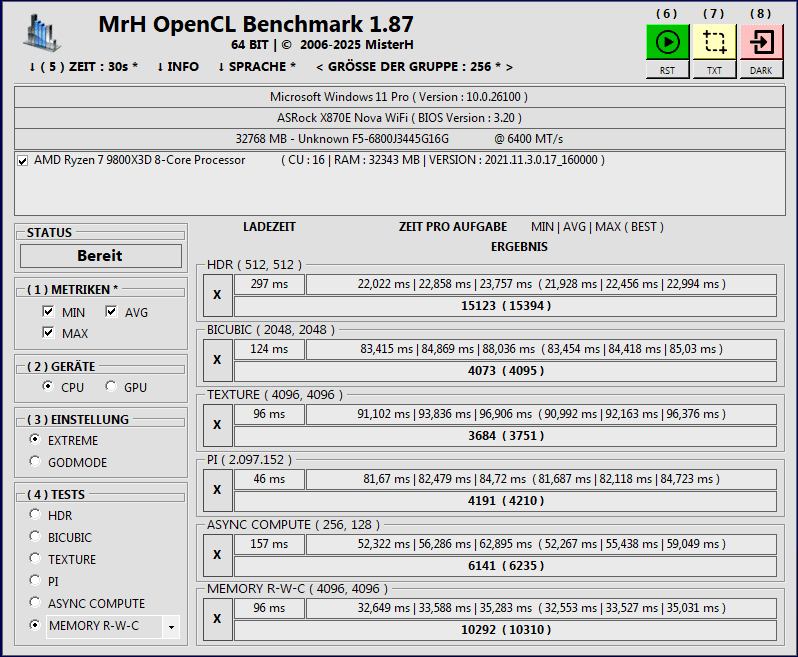The image size is (798, 657).
Task: Click the Microsoft Windows 11 Pro info row
Action: click(x=400, y=97)
